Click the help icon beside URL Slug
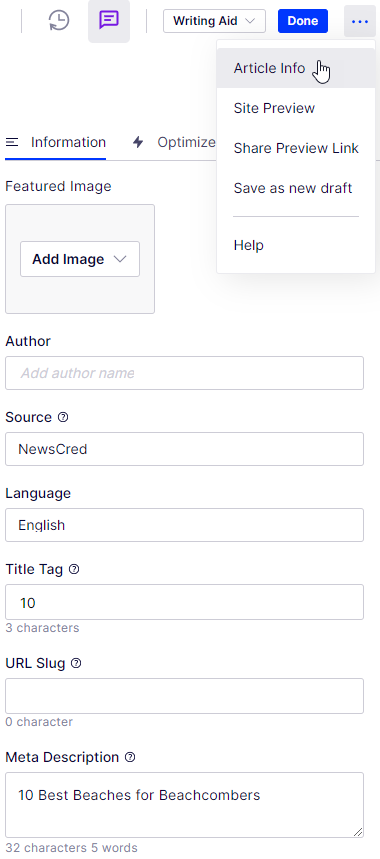380x859 pixels. coord(76,663)
